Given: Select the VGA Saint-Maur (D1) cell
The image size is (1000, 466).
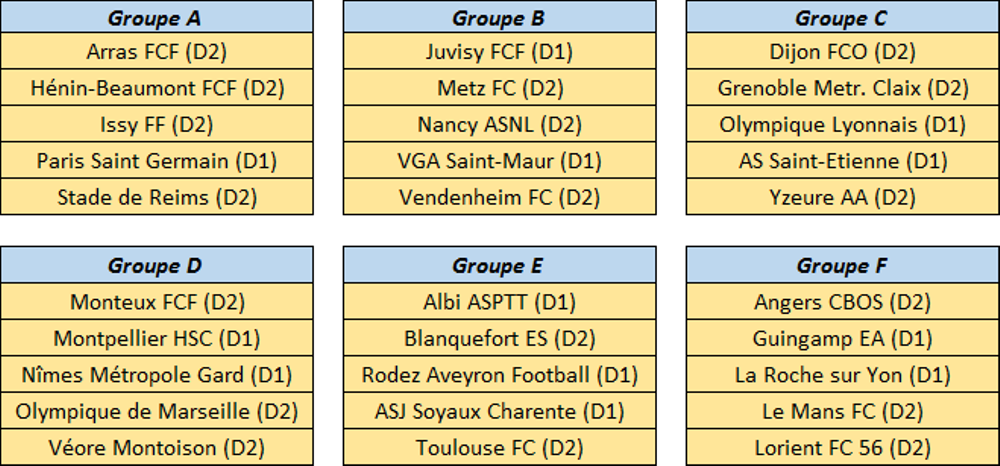Looking at the screenshot, I should click(x=499, y=160).
